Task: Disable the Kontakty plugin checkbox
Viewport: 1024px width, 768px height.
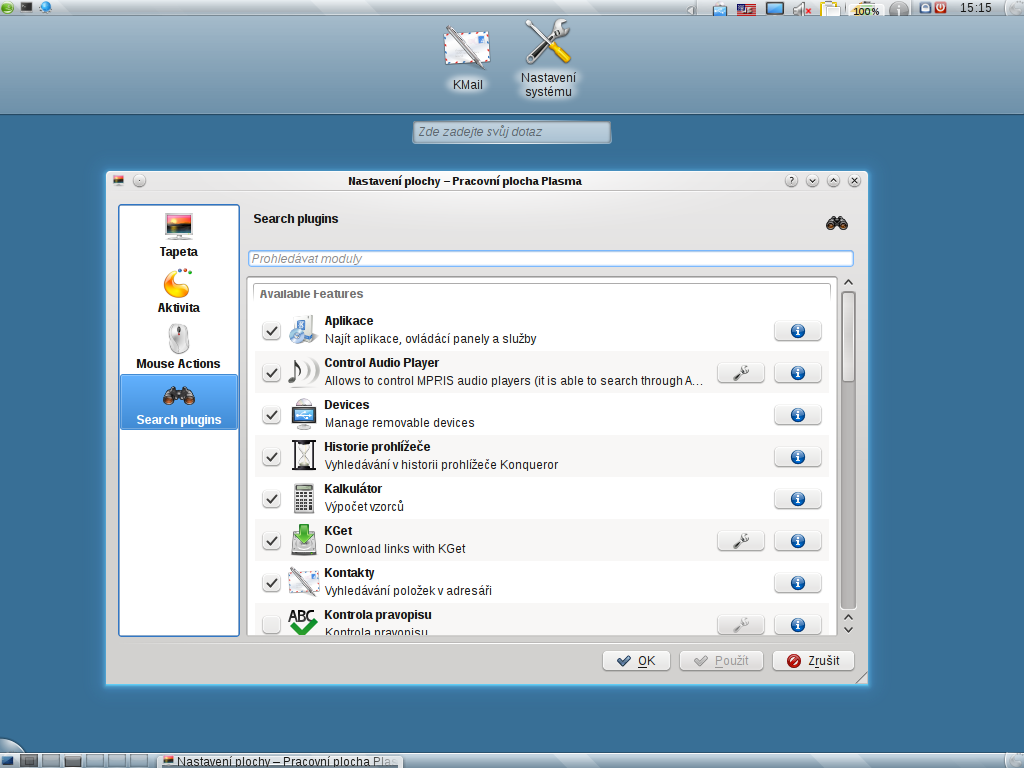Action: click(271, 583)
